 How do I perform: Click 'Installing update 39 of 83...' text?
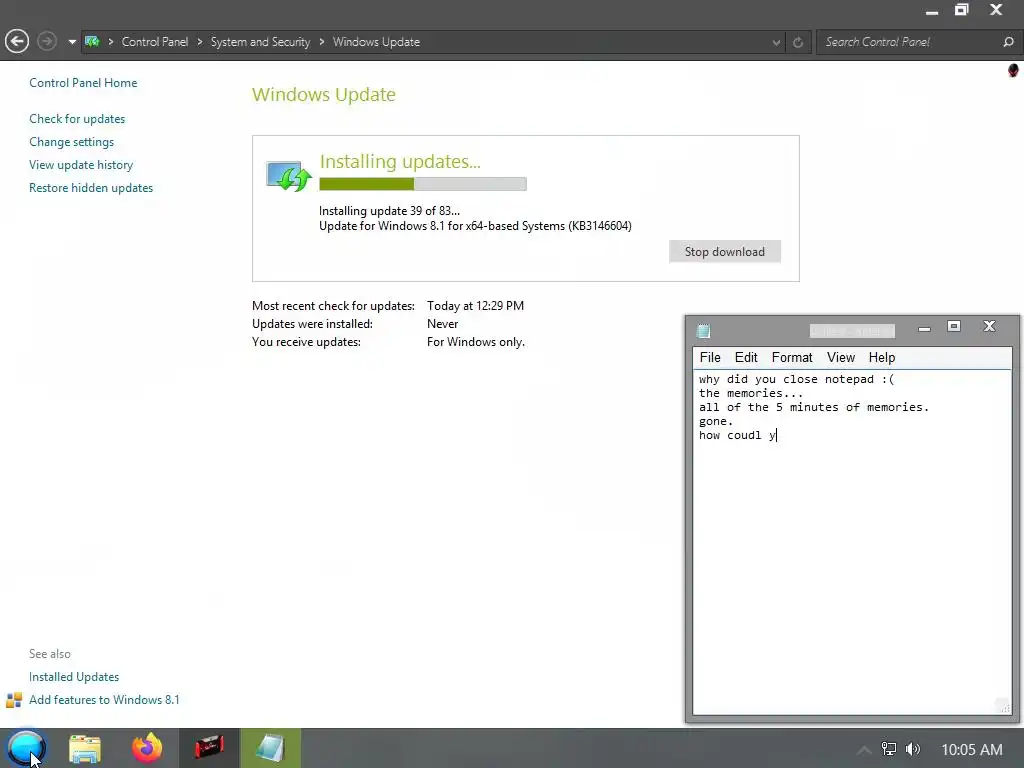coord(389,211)
